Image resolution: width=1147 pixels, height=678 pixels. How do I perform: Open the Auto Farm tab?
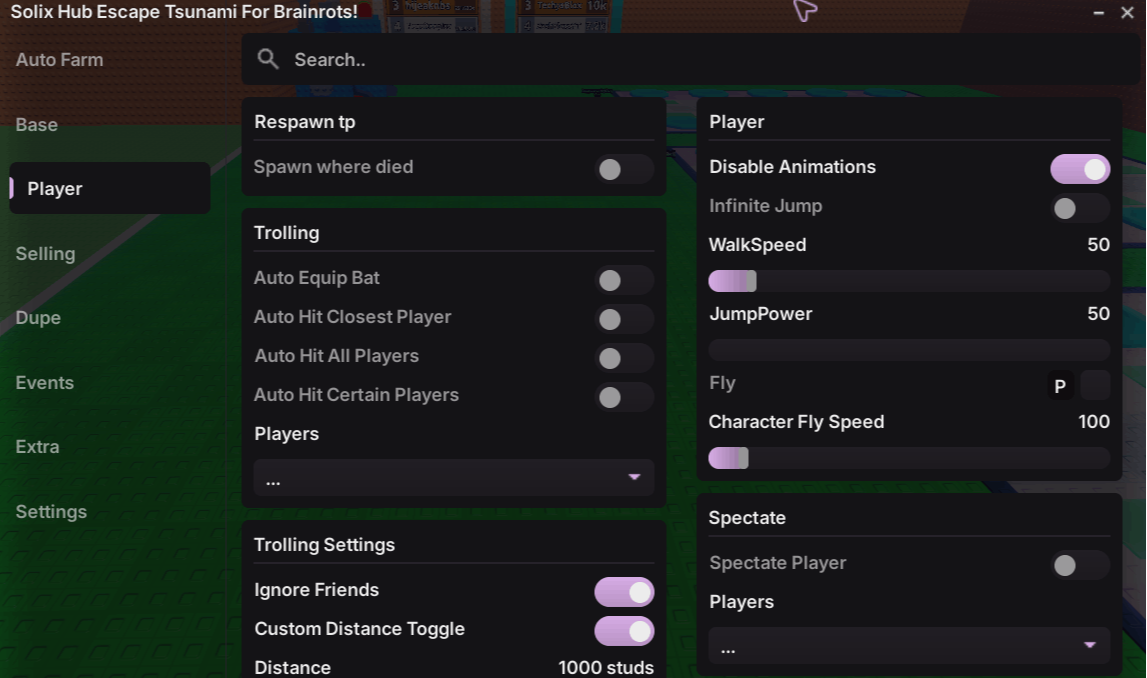(60, 60)
